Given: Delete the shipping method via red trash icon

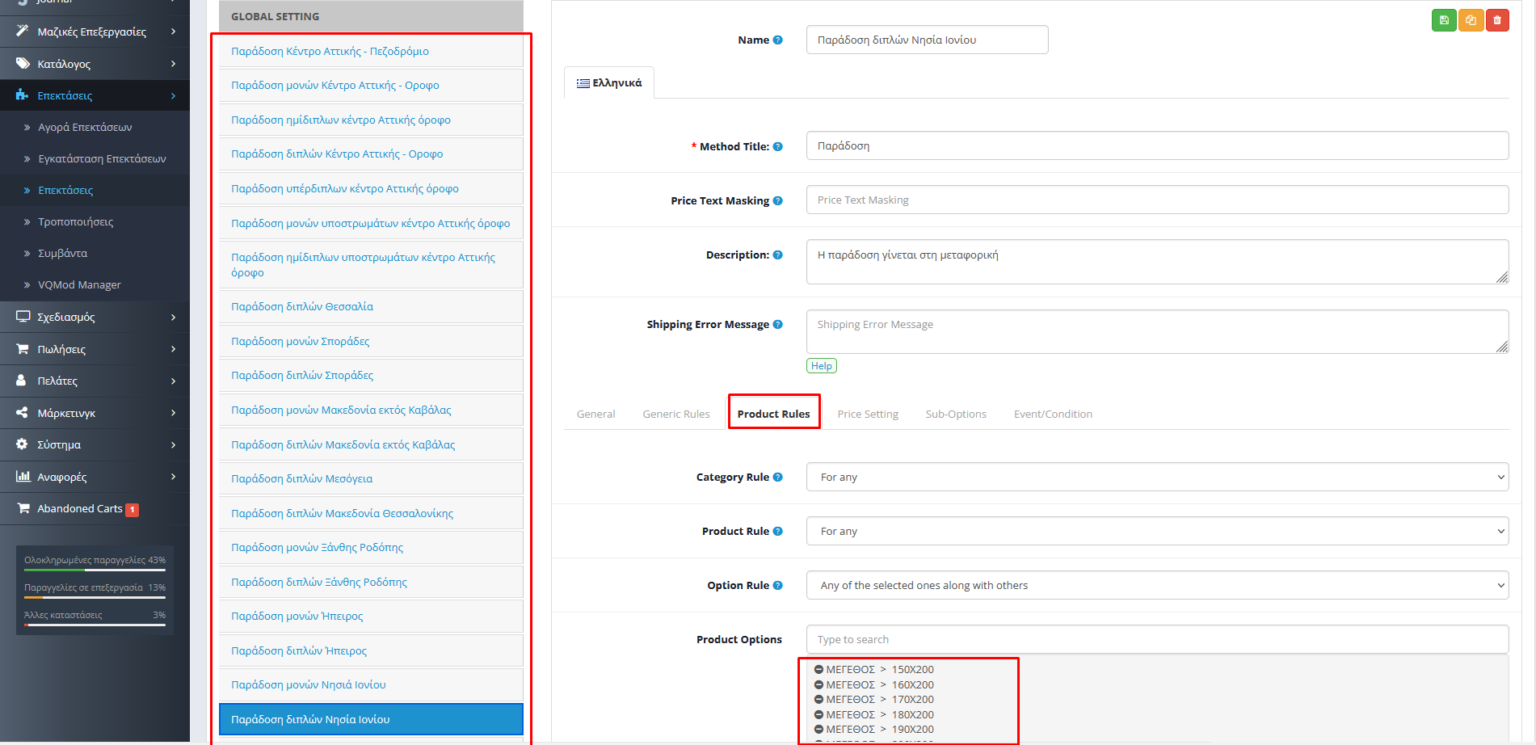Looking at the screenshot, I should [1497, 19].
